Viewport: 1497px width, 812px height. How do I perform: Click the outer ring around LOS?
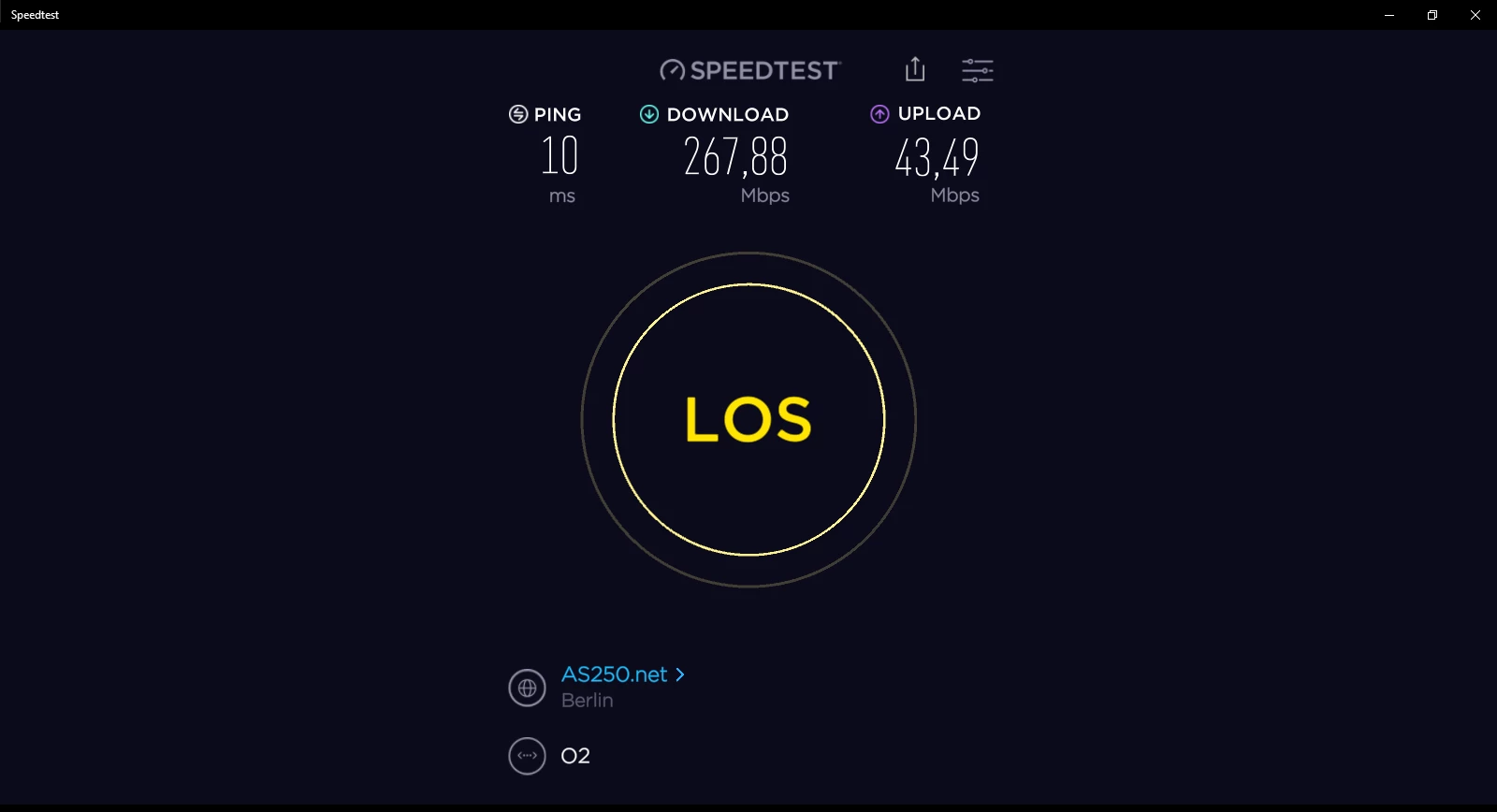(x=748, y=254)
